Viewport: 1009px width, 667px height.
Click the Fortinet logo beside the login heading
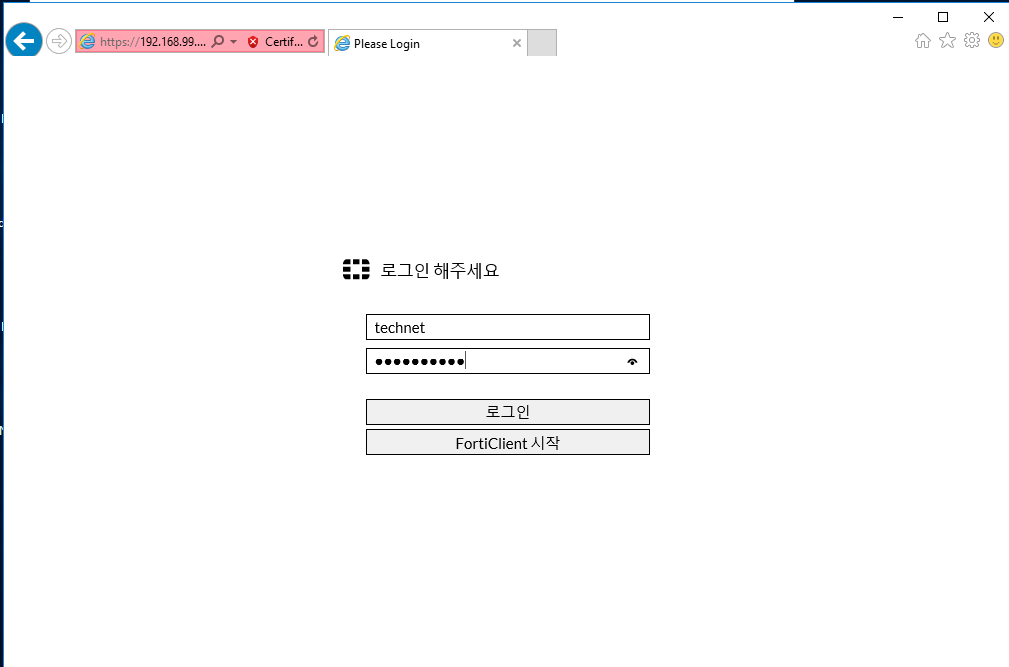pos(356,270)
